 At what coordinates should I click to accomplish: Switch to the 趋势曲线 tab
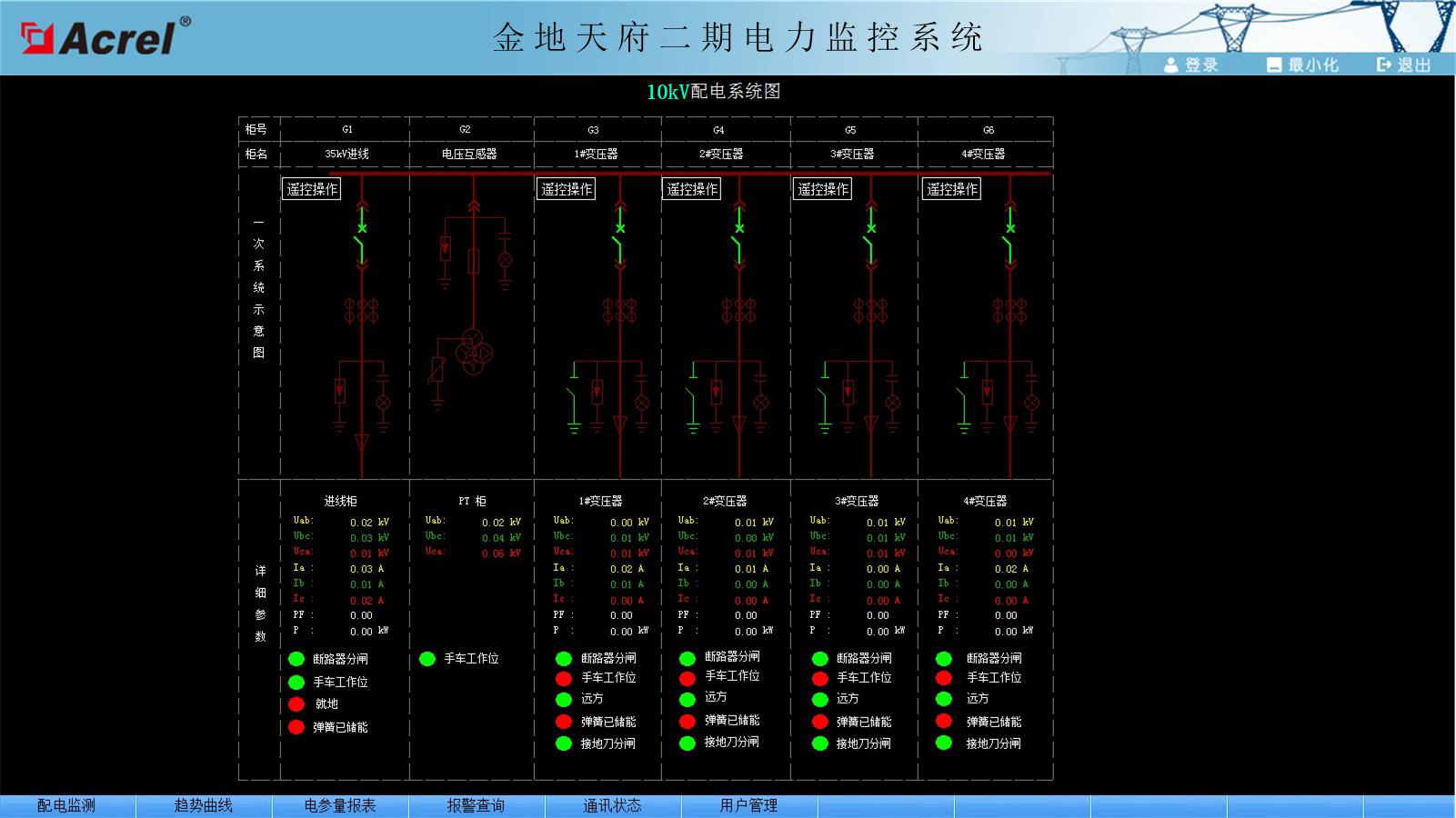[204, 806]
